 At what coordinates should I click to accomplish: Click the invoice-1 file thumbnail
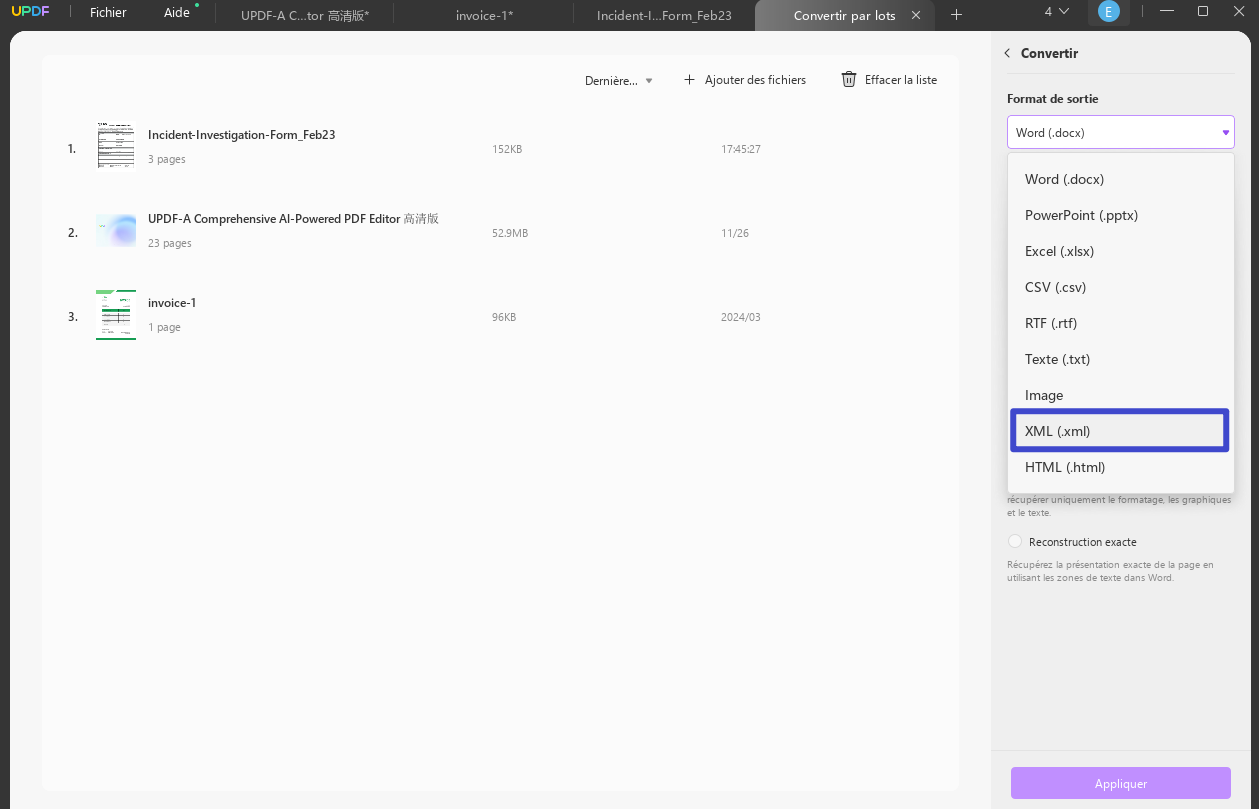click(115, 314)
